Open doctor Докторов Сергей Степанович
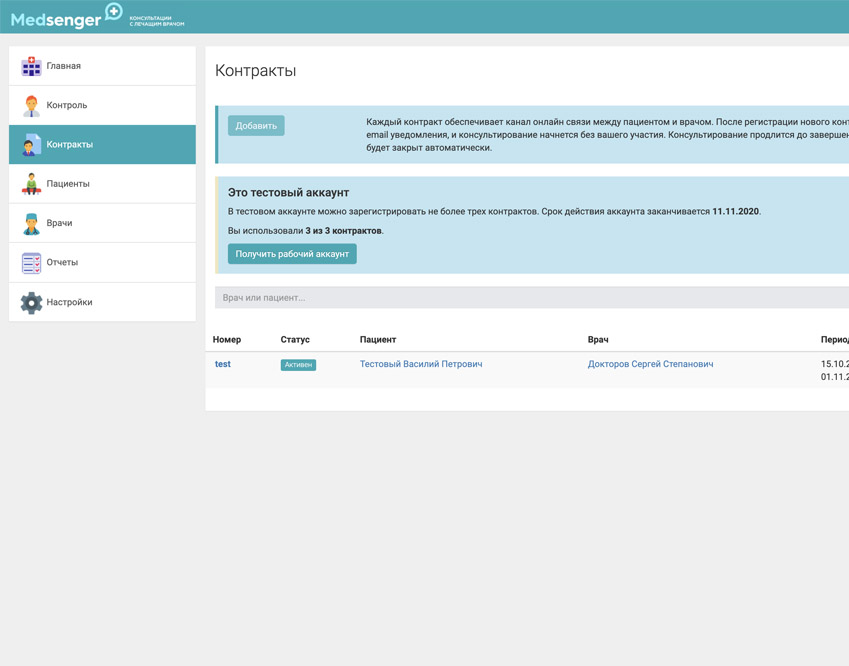This screenshot has height=666, width=849. point(652,364)
